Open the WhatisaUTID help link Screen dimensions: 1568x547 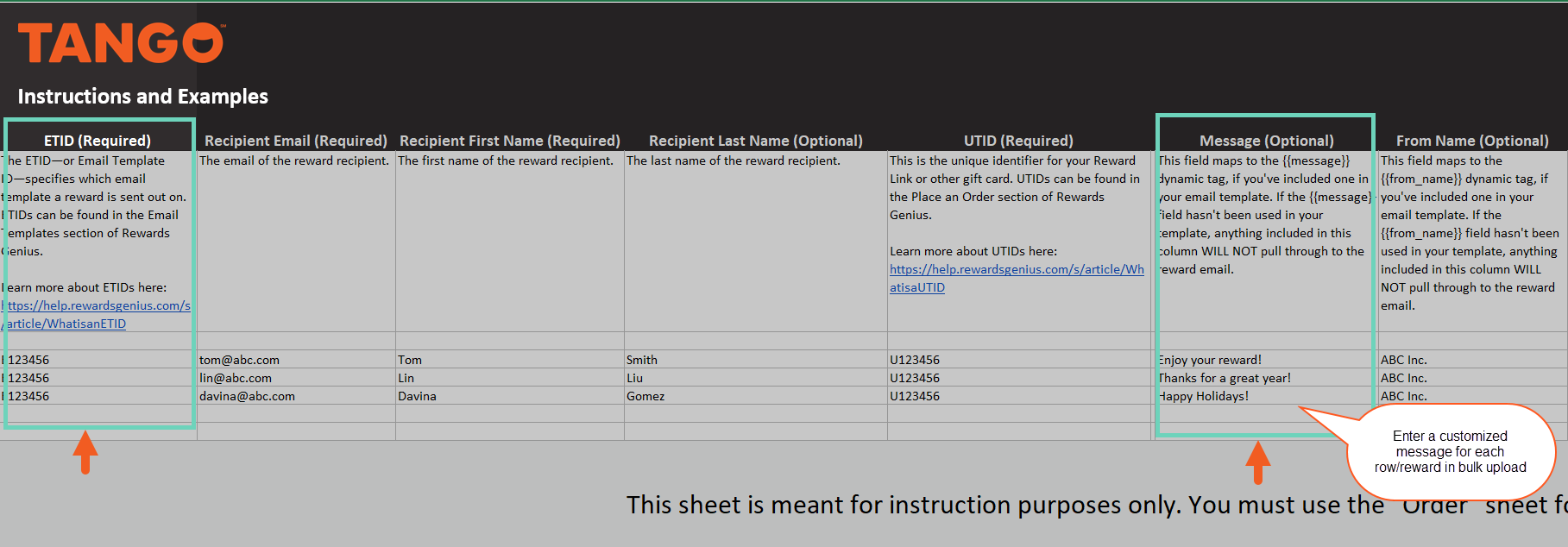1016,278
